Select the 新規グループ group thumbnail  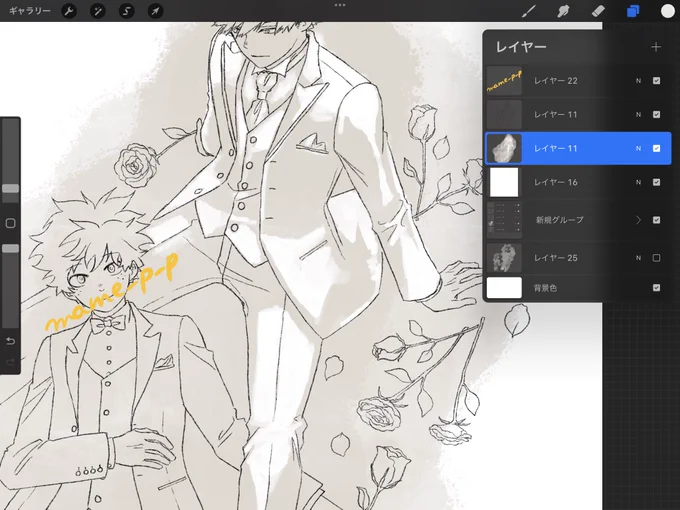click(504, 220)
